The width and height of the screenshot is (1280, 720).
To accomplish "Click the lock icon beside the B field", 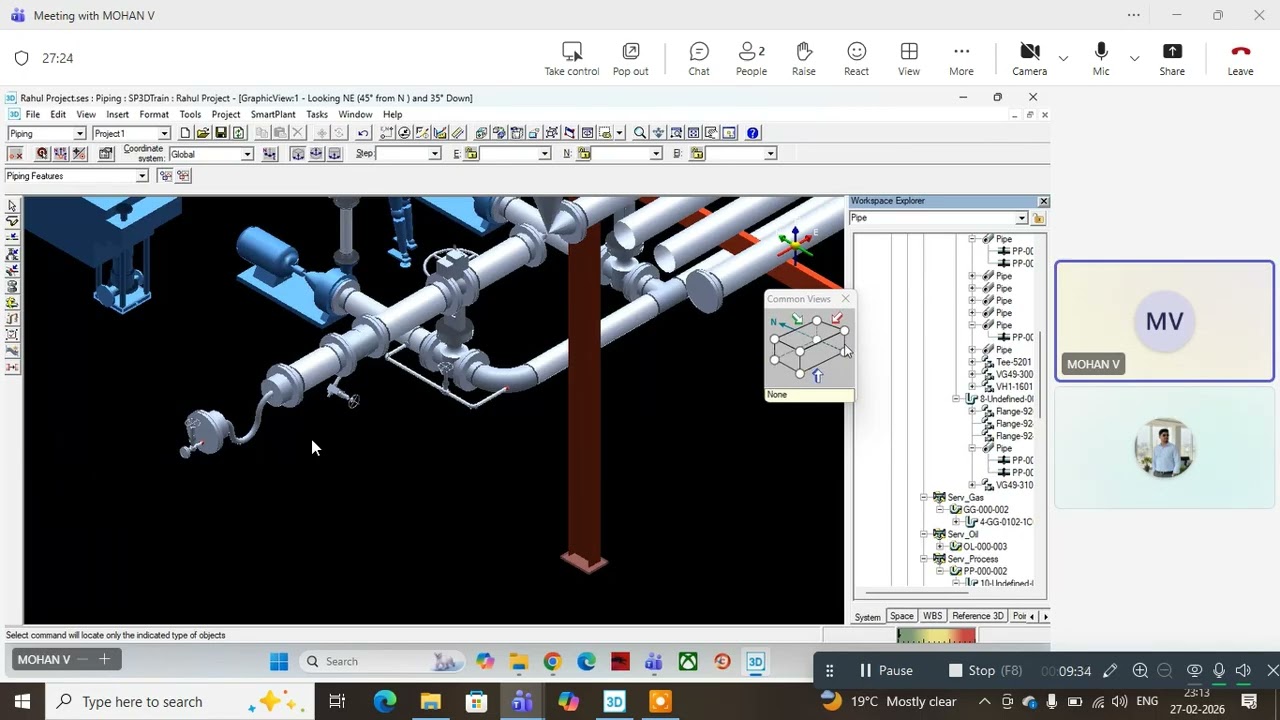I will [697, 154].
